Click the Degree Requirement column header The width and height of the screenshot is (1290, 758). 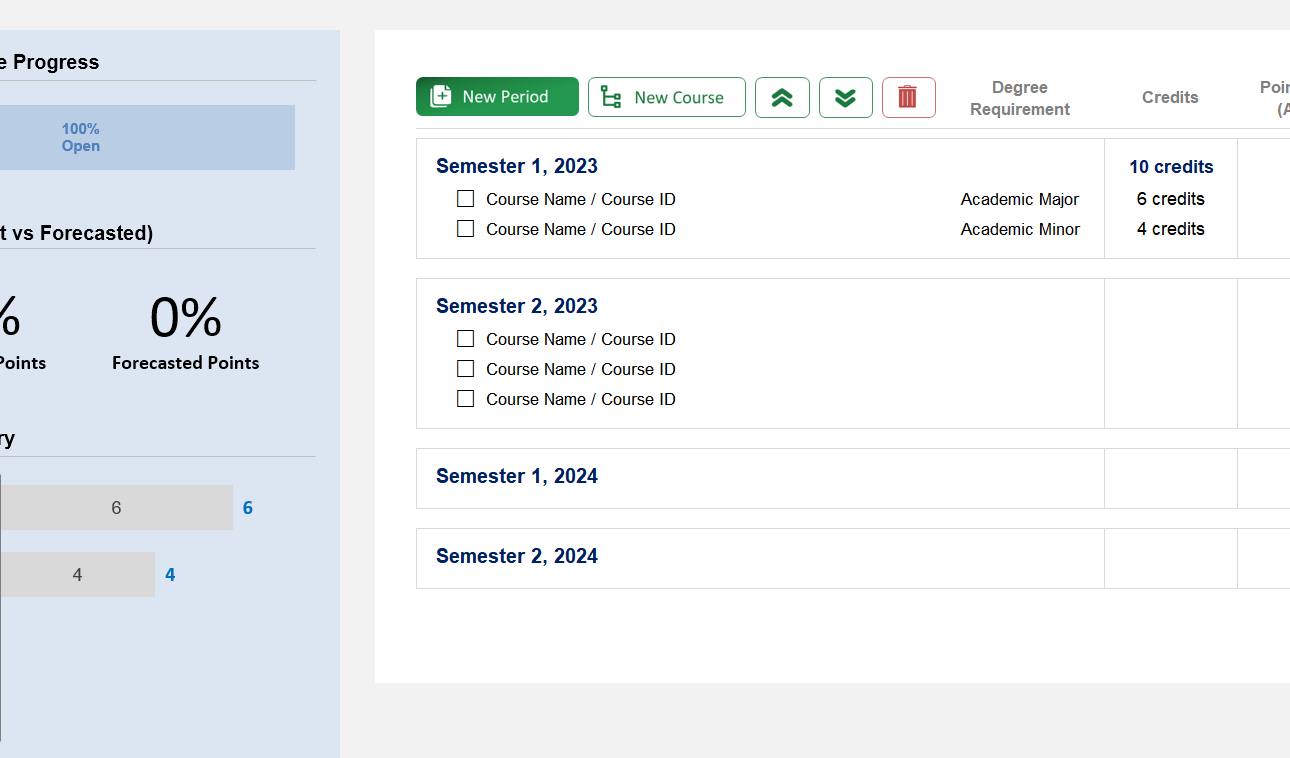pyautogui.click(x=1019, y=97)
